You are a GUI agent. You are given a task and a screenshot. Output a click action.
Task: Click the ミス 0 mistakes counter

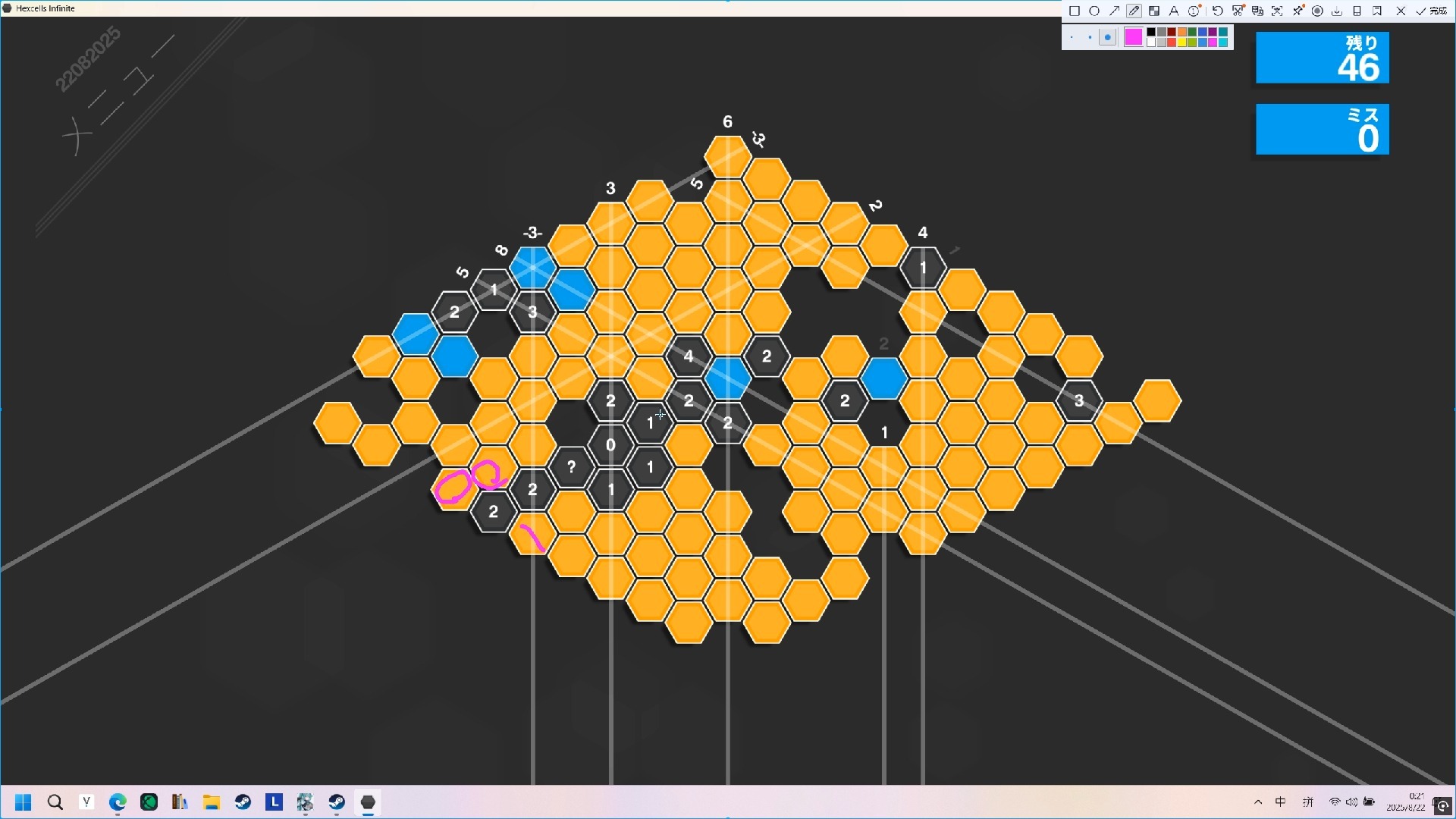click(x=1322, y=130)
